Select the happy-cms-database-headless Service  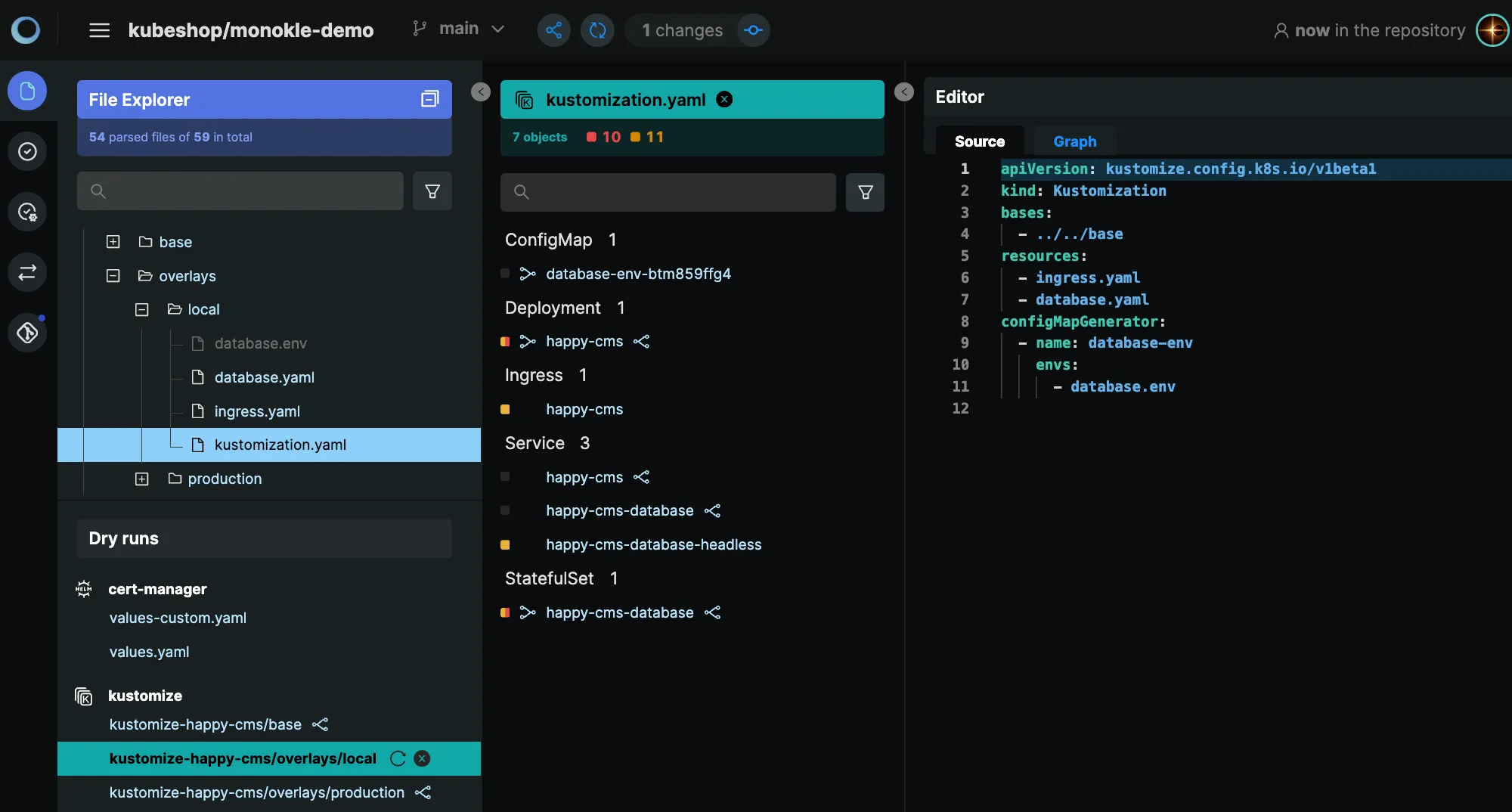pyautogui.click(x=653, y=545)
